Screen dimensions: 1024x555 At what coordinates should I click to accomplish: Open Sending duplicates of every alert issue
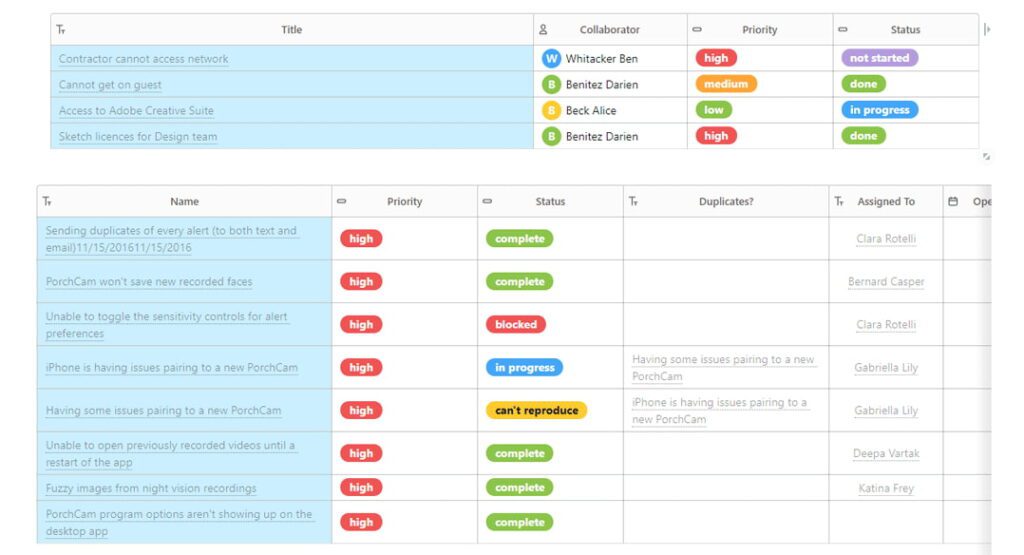click(172, 239)
